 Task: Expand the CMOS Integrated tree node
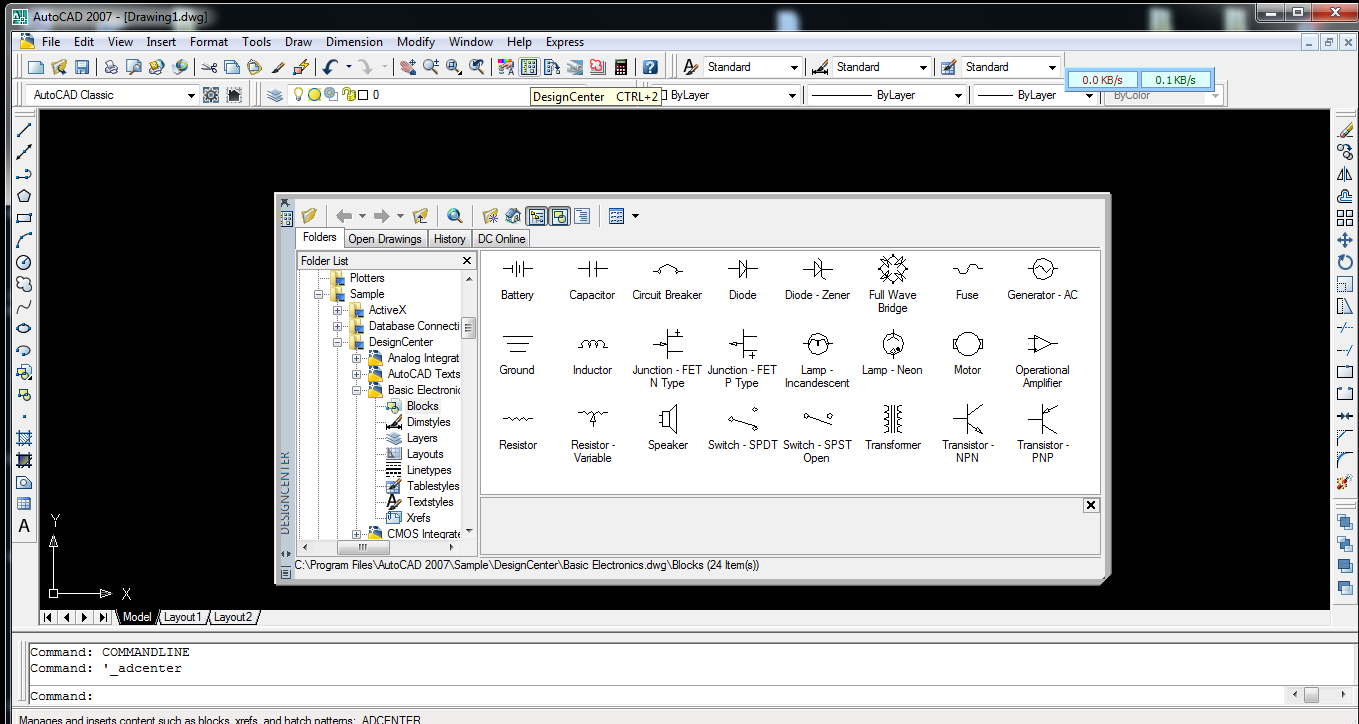click(x=356, y=533)
